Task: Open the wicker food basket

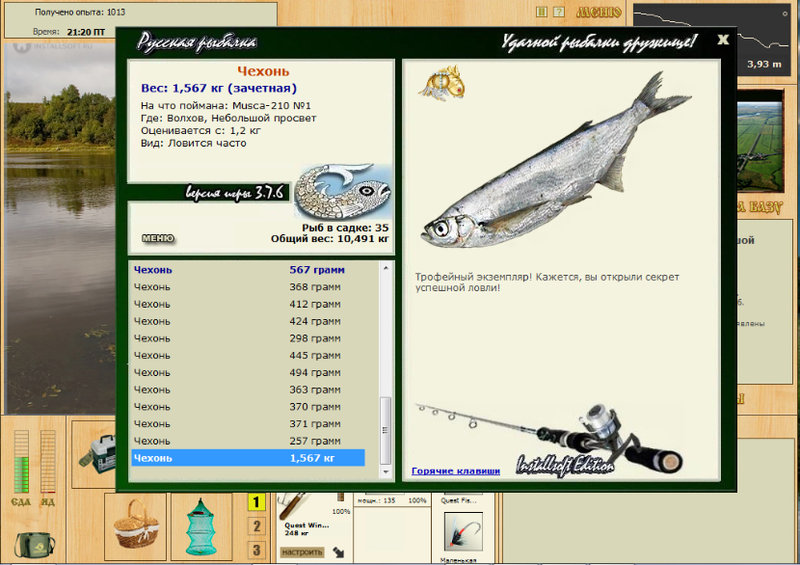Action: pos(136,526)
